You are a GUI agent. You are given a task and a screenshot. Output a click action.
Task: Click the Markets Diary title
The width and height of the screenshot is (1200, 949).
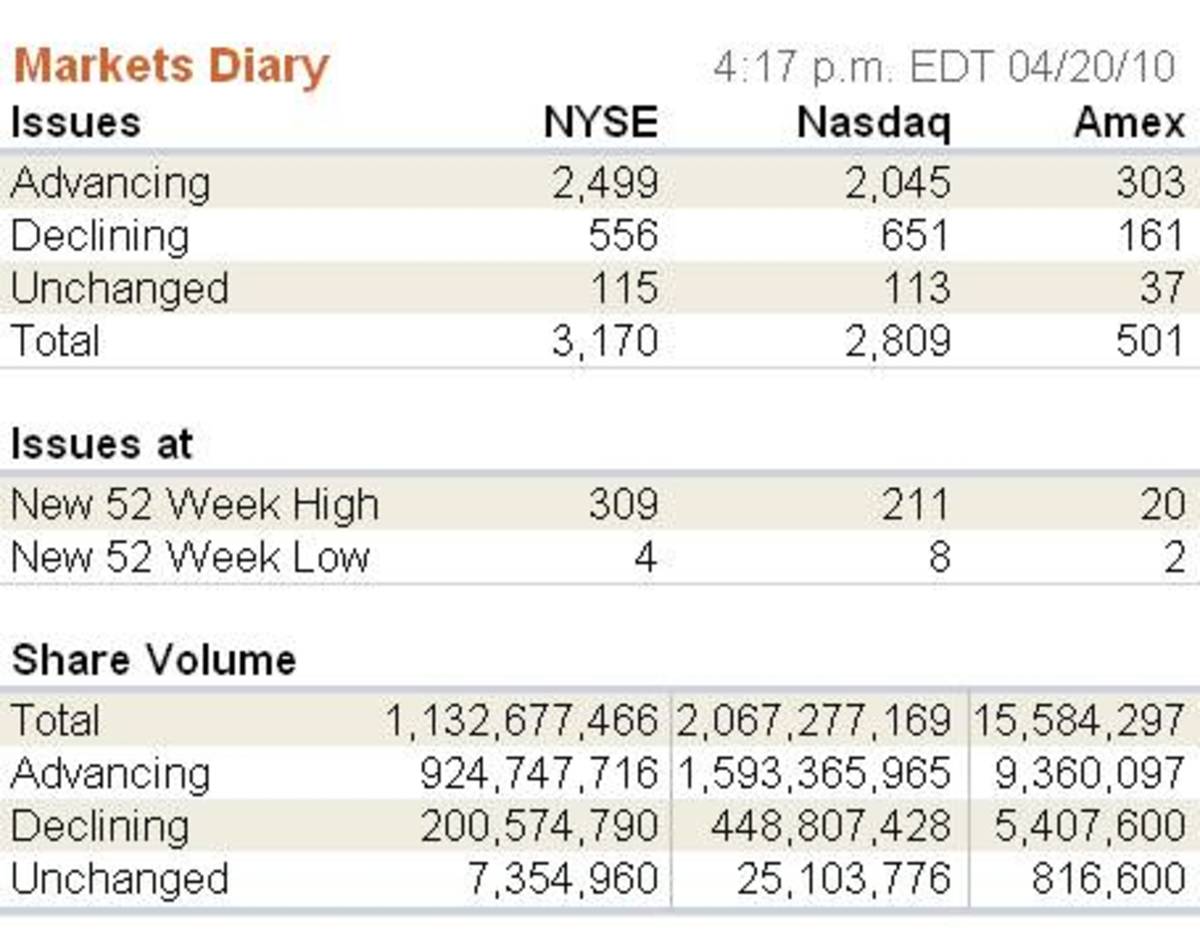(170, 68)
